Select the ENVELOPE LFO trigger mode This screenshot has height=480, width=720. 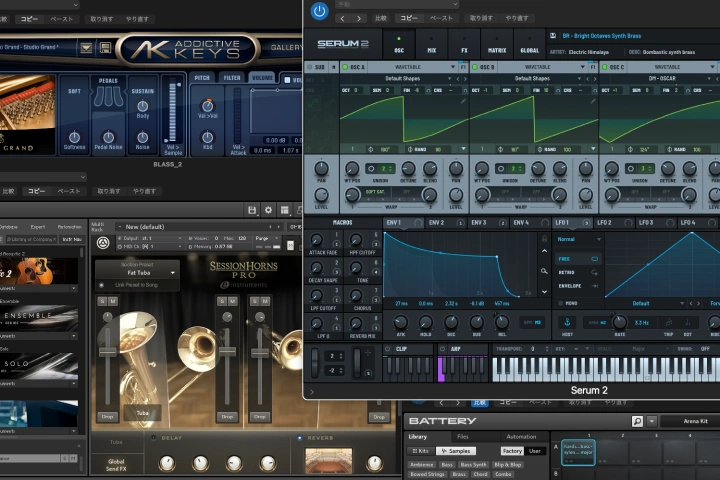[578, 286]
